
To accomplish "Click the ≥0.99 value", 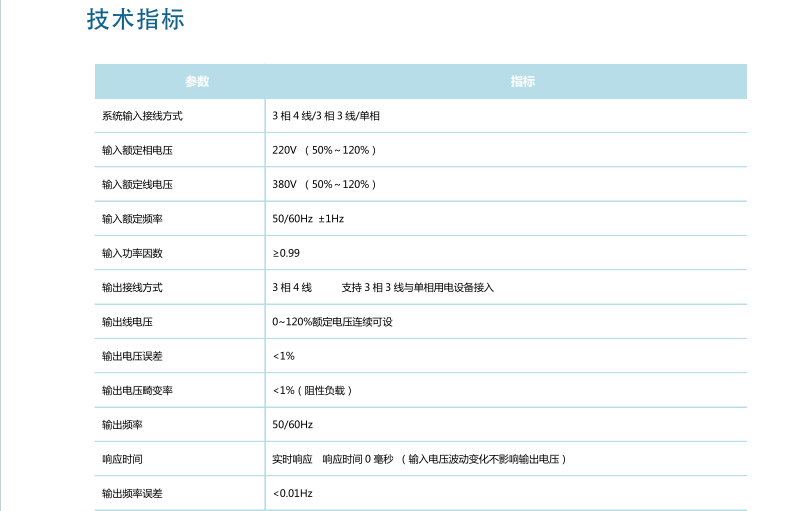I will (x=286, y=253).
